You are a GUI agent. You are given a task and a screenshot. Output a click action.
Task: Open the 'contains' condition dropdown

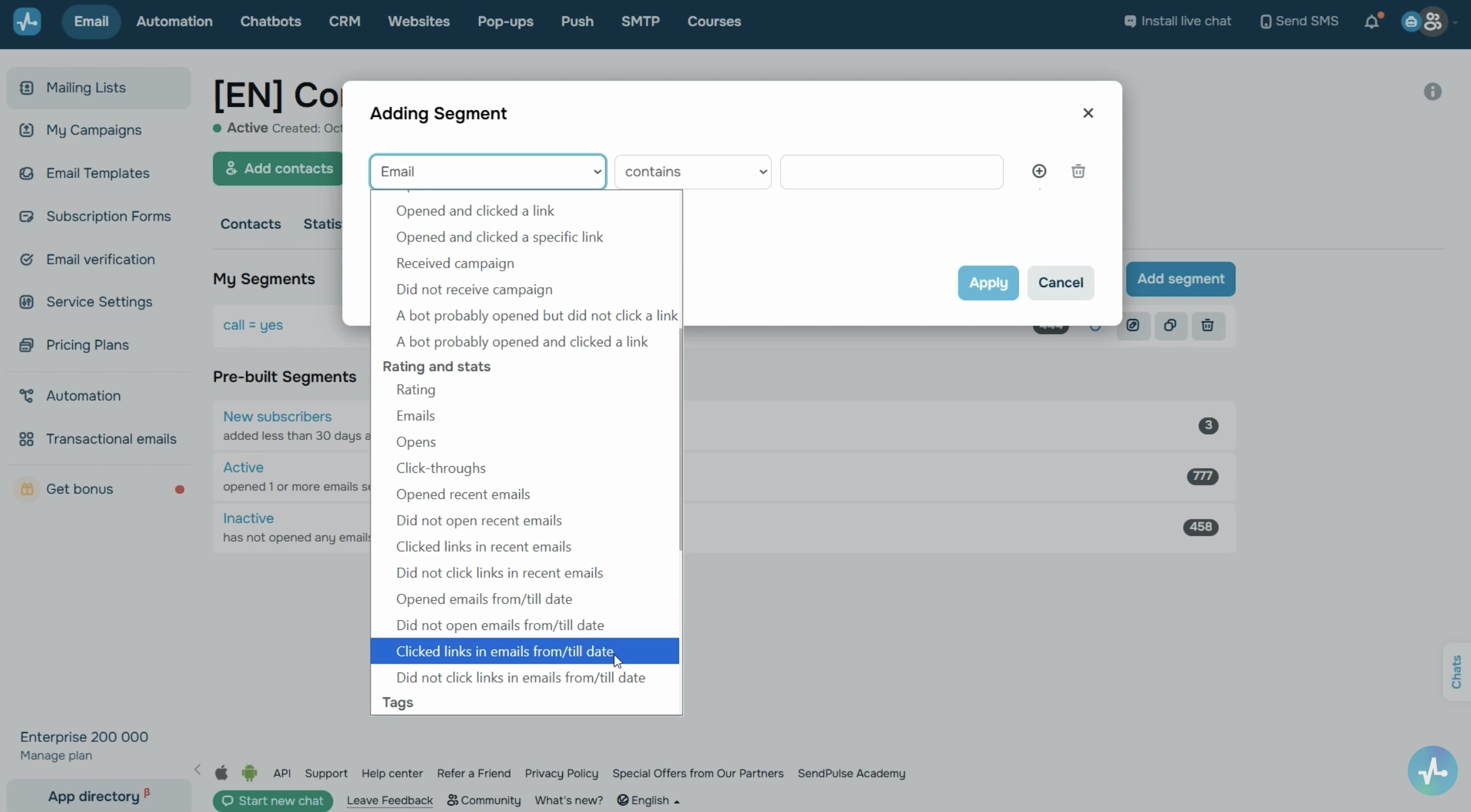(692, 171)
